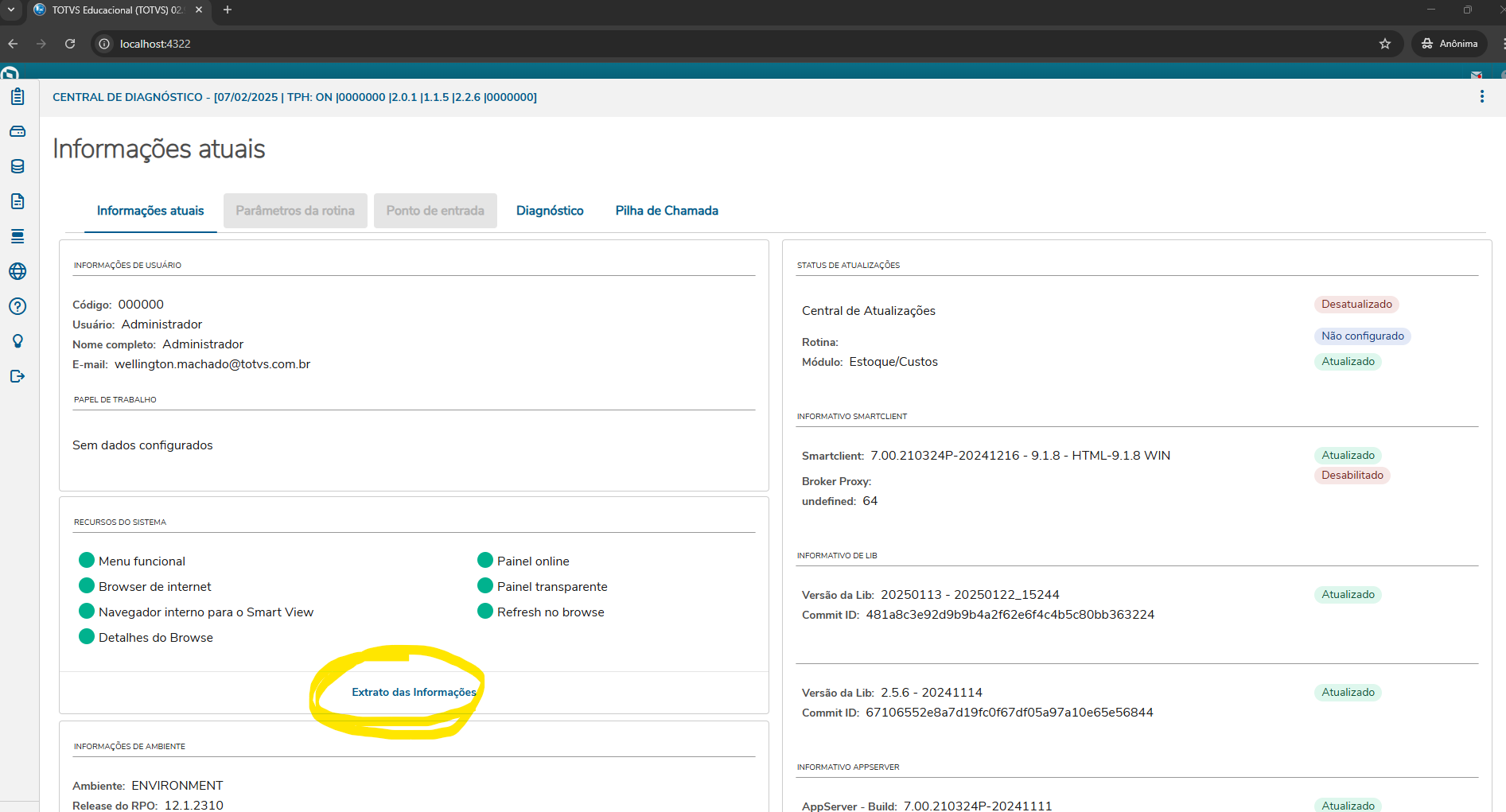Click the stacked lines icon in the sidebar

pyautogui.click(x=18, y=236)
